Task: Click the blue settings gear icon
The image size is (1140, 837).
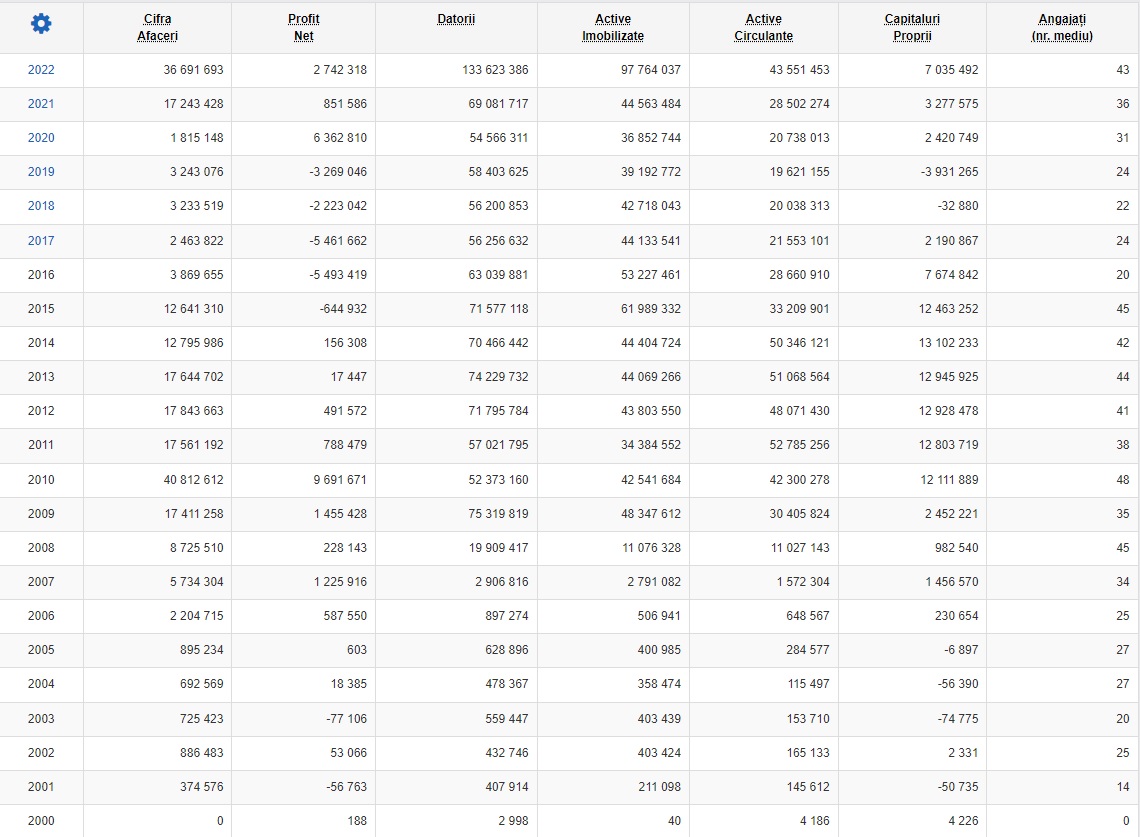Action: tap(41, 25)
